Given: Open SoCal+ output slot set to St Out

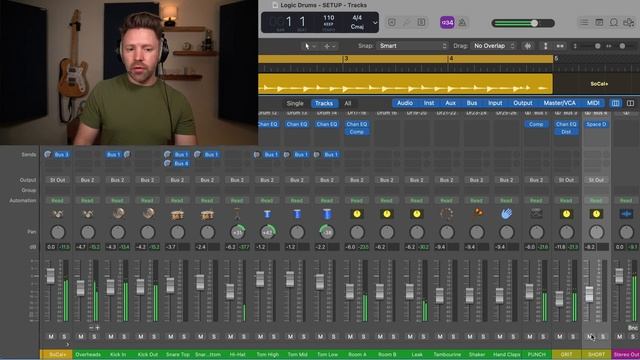Looking at the screenshot, I should (x=58, y=180).
